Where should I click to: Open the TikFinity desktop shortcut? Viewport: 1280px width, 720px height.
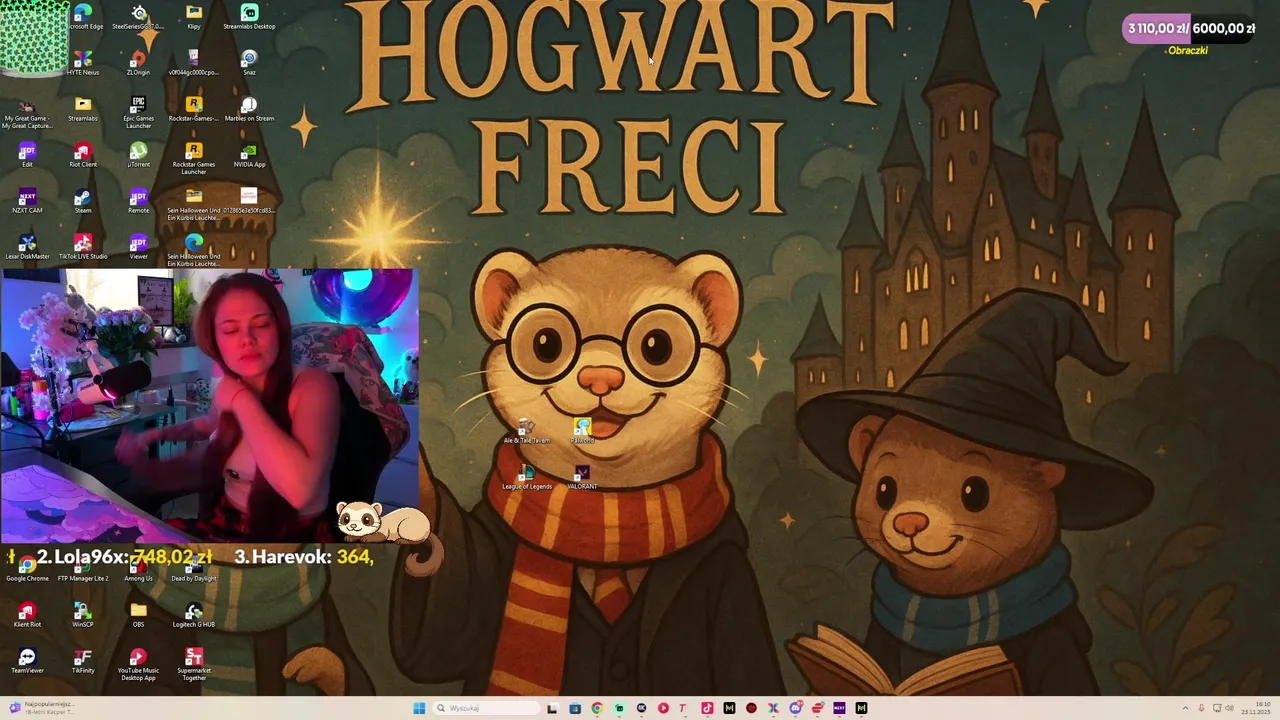[x=83, y=661]
